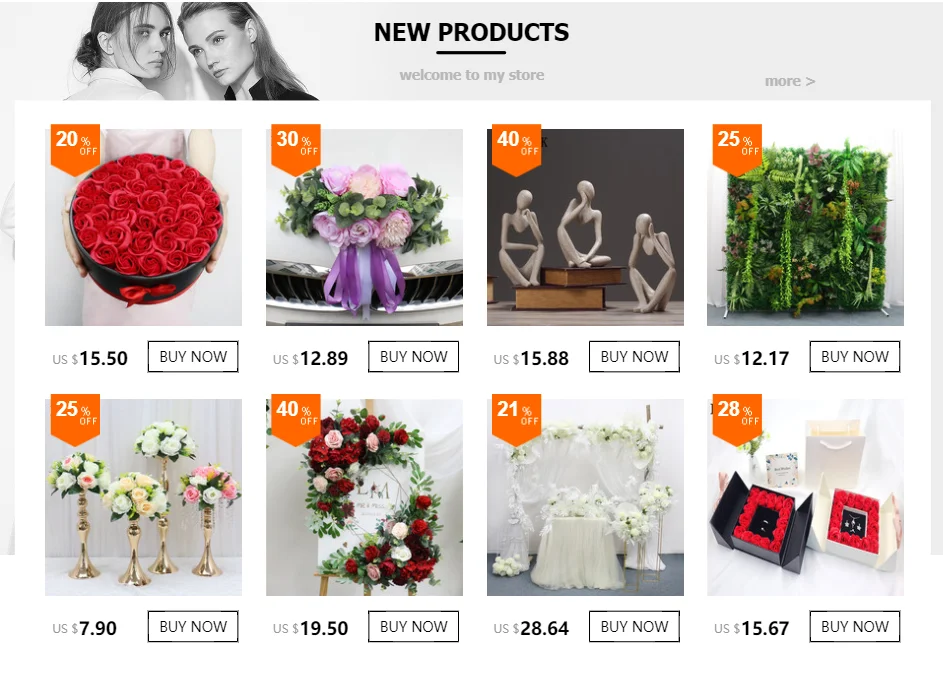Image resolution: width=943 pixels, height=686 pixels.
Task: Open the 'more >' link for new products
Action: (790, 81)
